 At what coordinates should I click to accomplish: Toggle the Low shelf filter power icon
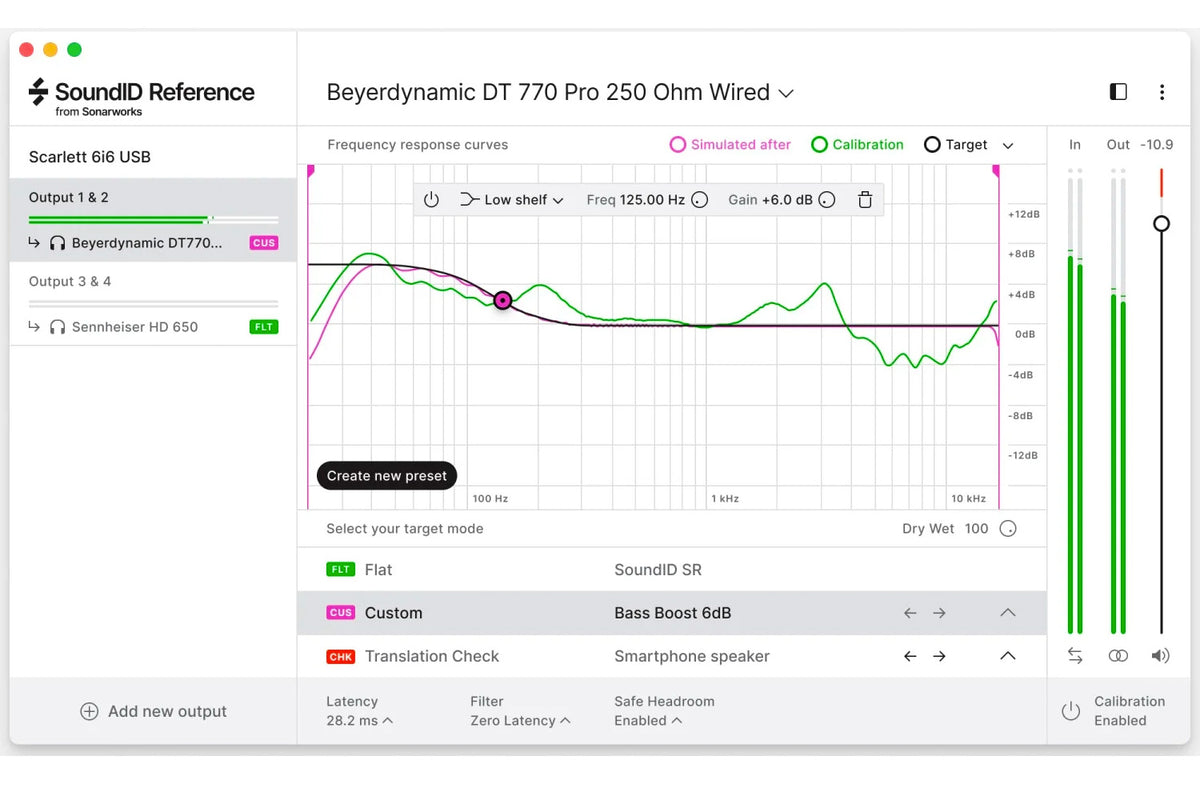[x=431, y=200]
